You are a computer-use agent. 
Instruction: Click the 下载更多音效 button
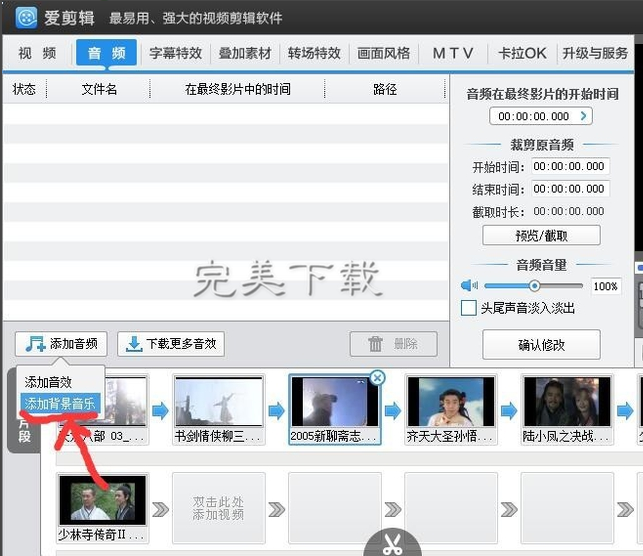[x=171, y=344]
